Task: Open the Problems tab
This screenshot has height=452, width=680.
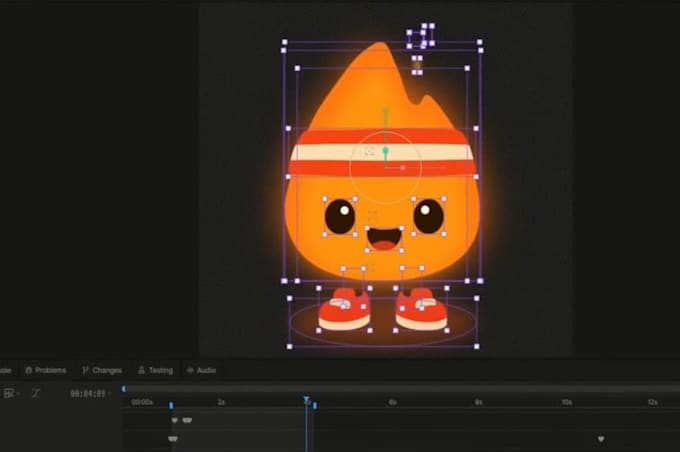Action: 46,370
